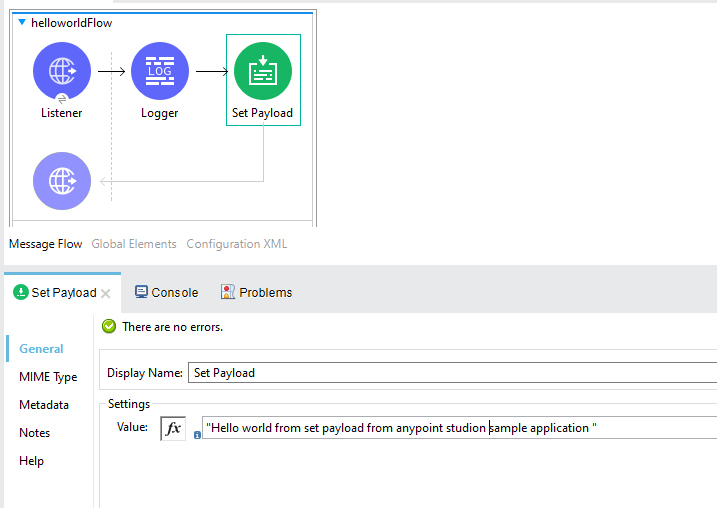Toggle the fx expression mode button

click(173, 428)
